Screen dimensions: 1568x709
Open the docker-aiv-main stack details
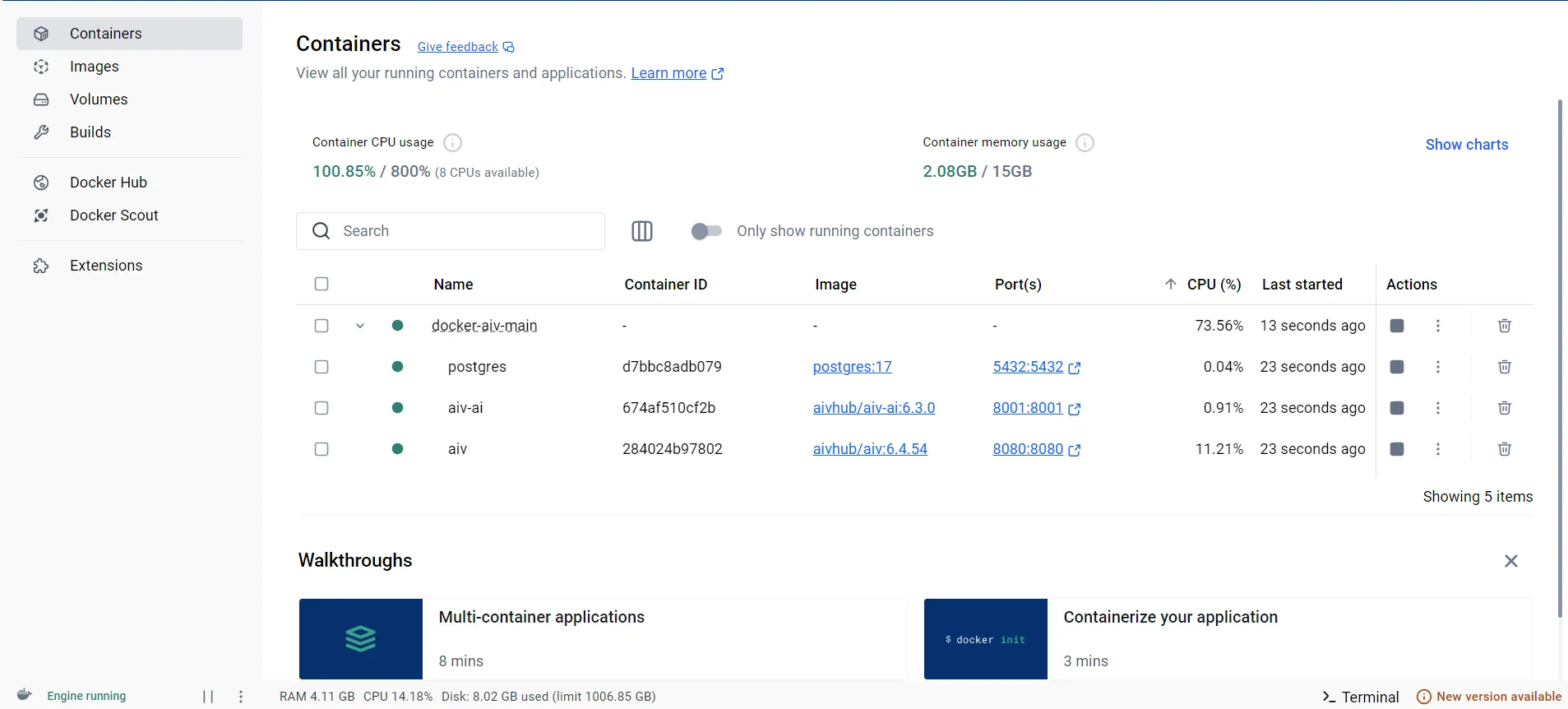484,326
